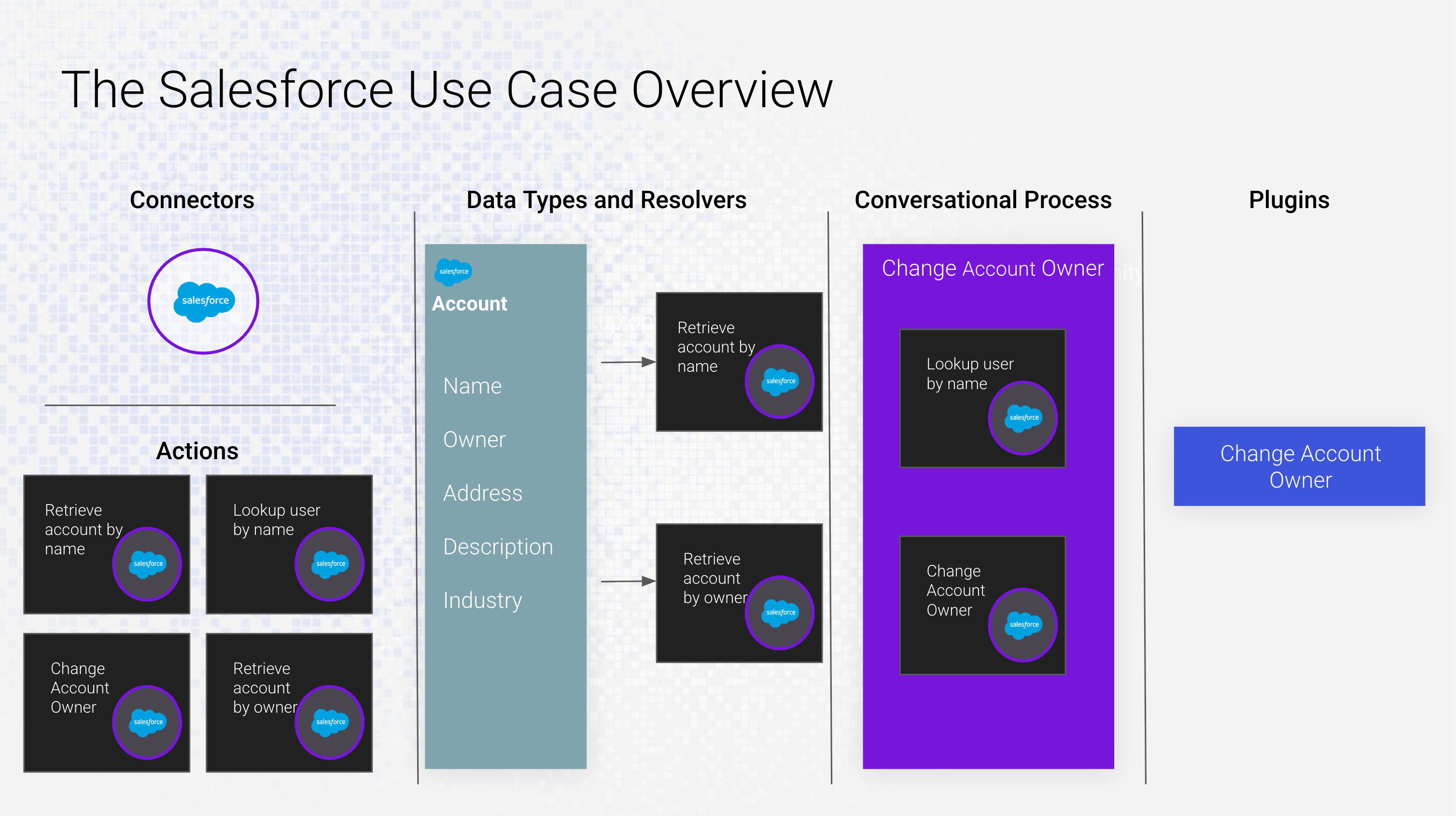Click Salesforce badge on Actions 'Lookup user by name' card
Screen dimensions: 1456x816
(x=330, y=564)
